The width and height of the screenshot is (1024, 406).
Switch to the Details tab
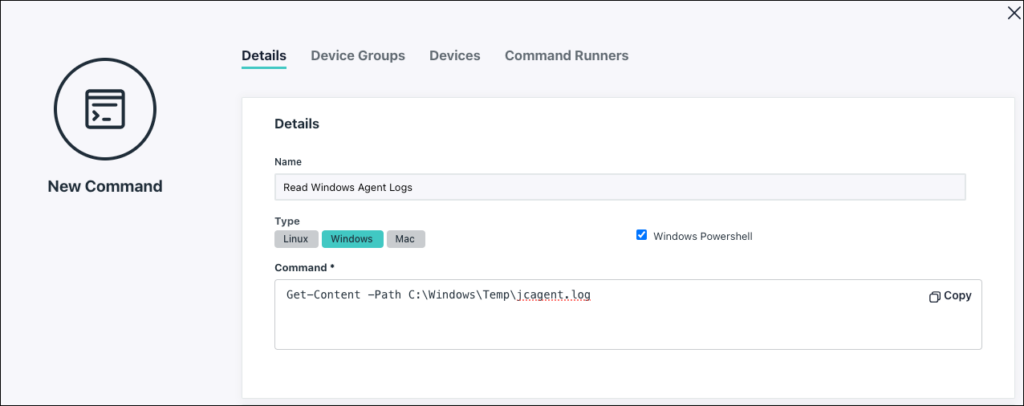click(x=264, y=56)
